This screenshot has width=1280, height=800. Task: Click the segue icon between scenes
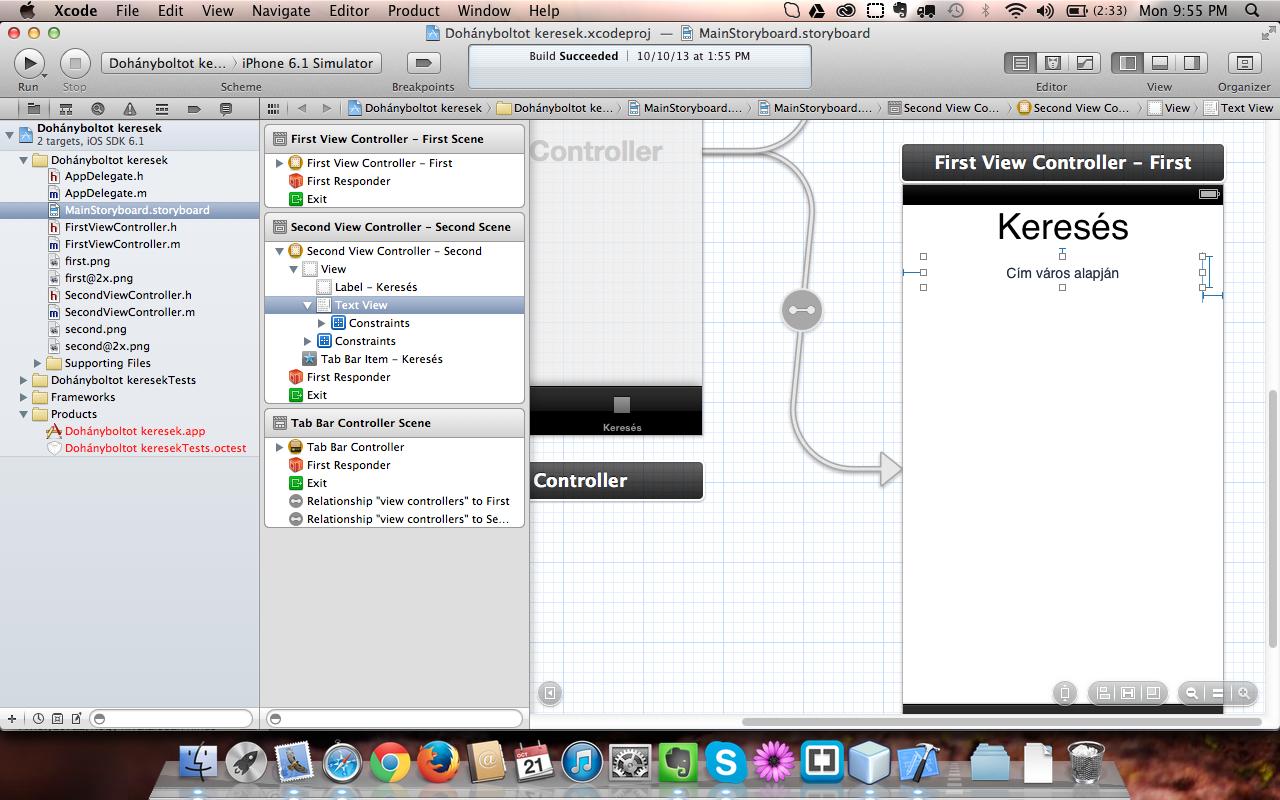(x=801, y=310)
